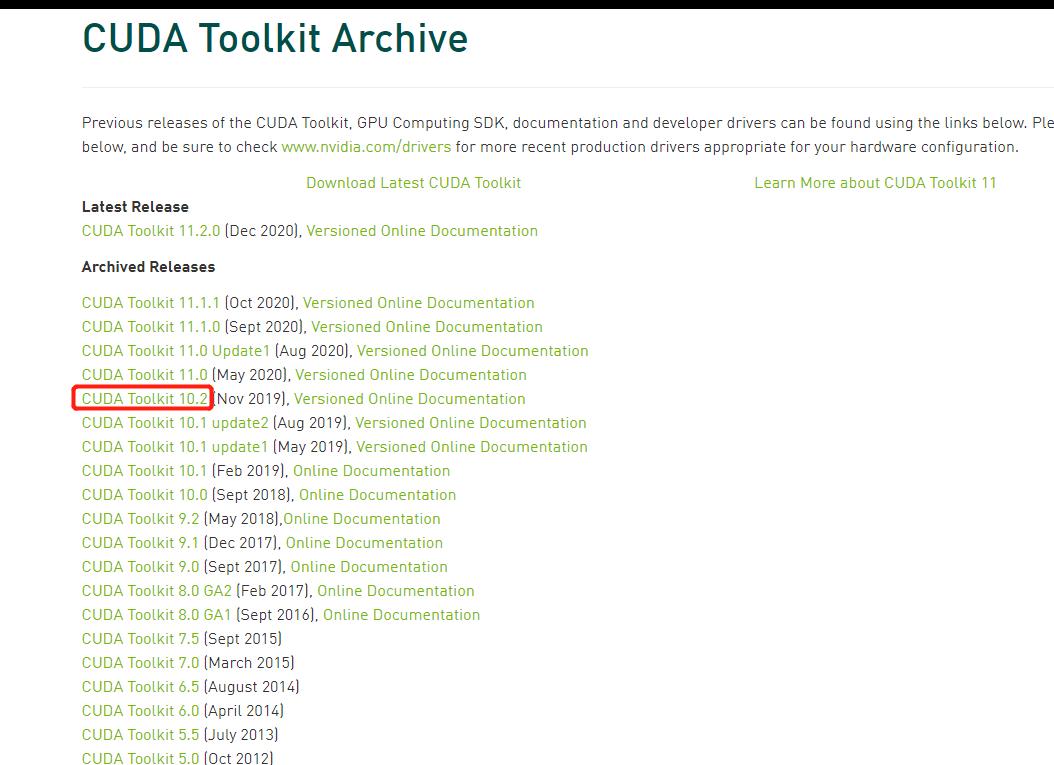This screenshot has width=1054, height=765.
Task: Open CUDA Toolkit 8.0 GA2 link
Action: (157, 592)
